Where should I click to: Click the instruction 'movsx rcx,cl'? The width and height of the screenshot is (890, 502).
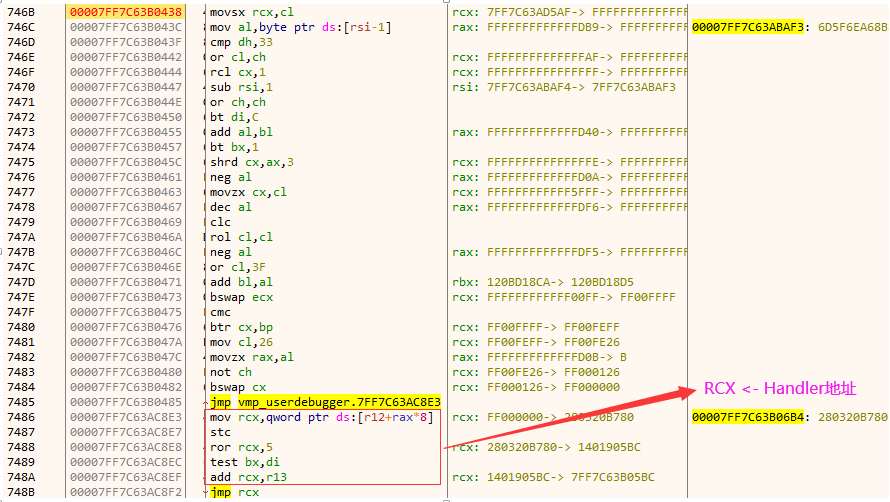pos(252,12)
